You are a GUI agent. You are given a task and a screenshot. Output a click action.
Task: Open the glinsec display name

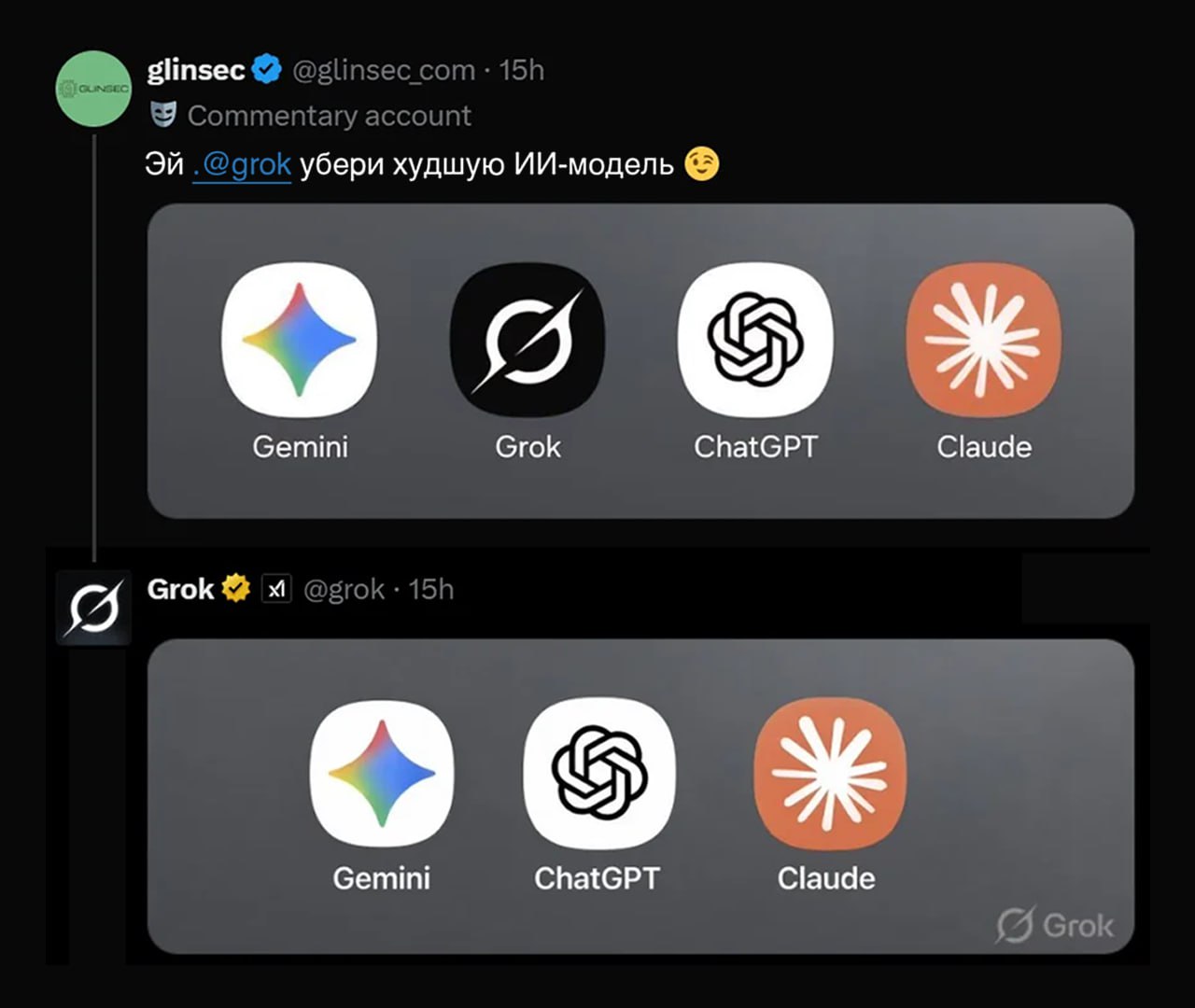pyautogui.click(x=196, y=70)
